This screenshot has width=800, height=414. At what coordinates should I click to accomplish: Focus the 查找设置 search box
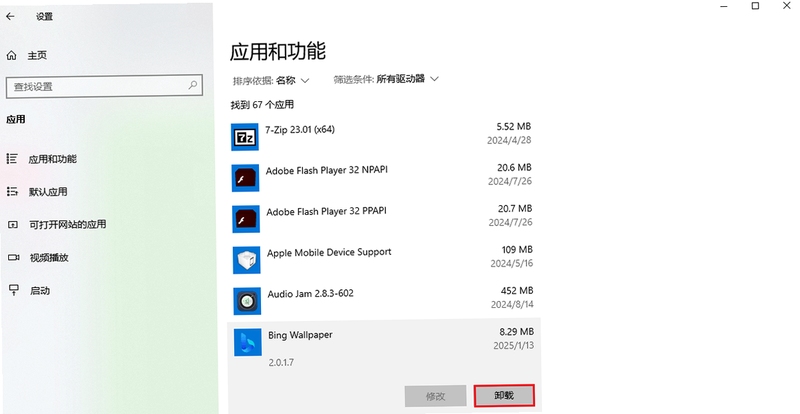104,86
